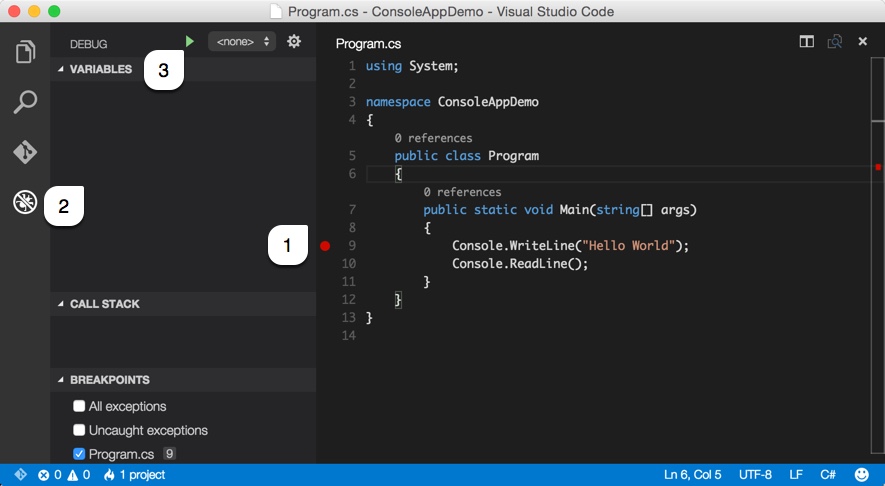Change the C# language mode
The image size is (885, 486).
[828, 475]
